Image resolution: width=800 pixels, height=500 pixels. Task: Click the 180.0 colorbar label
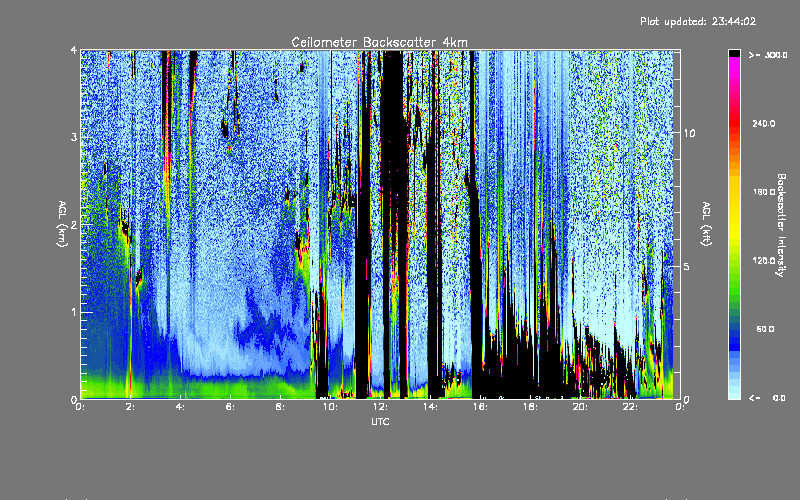(x=764, y=192)
